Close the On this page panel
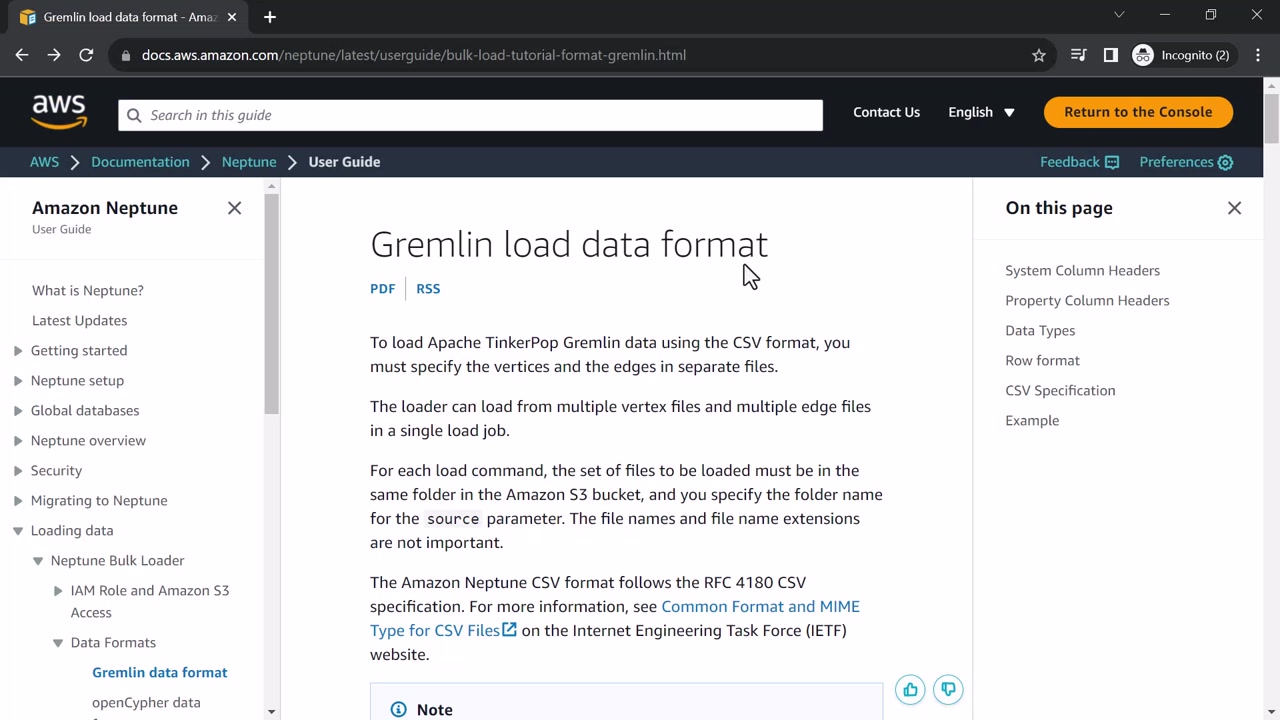 (x=1234, y=208)
